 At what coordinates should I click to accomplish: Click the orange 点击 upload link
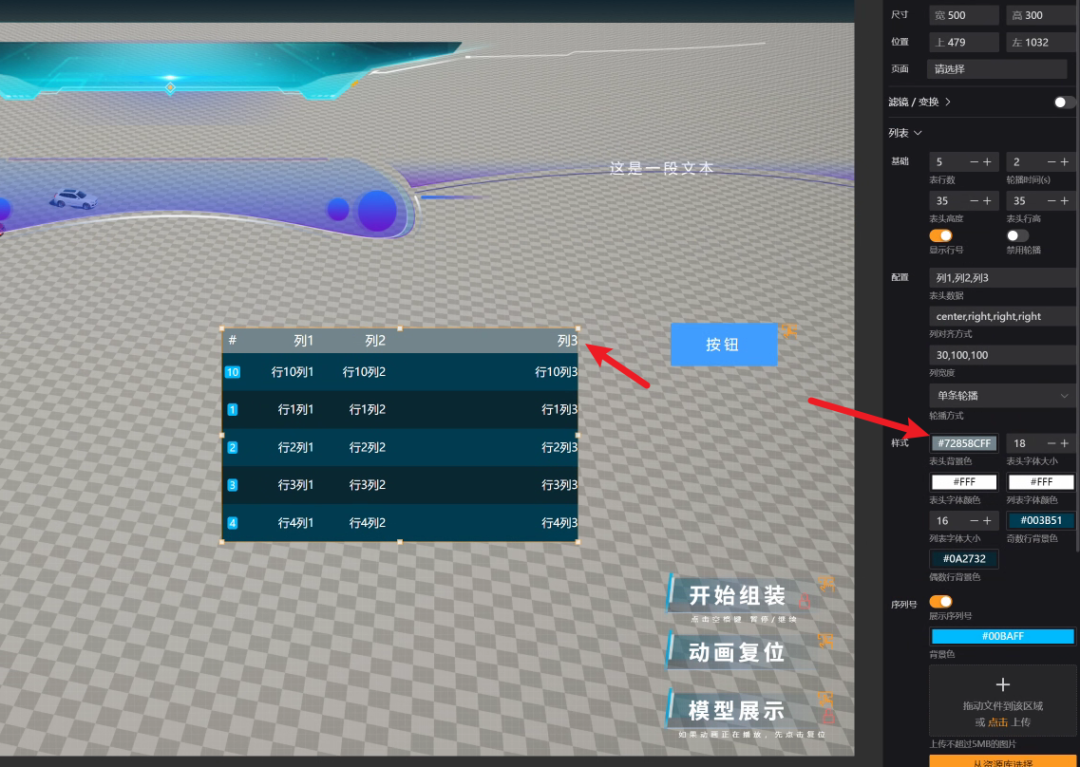(998, 722)
